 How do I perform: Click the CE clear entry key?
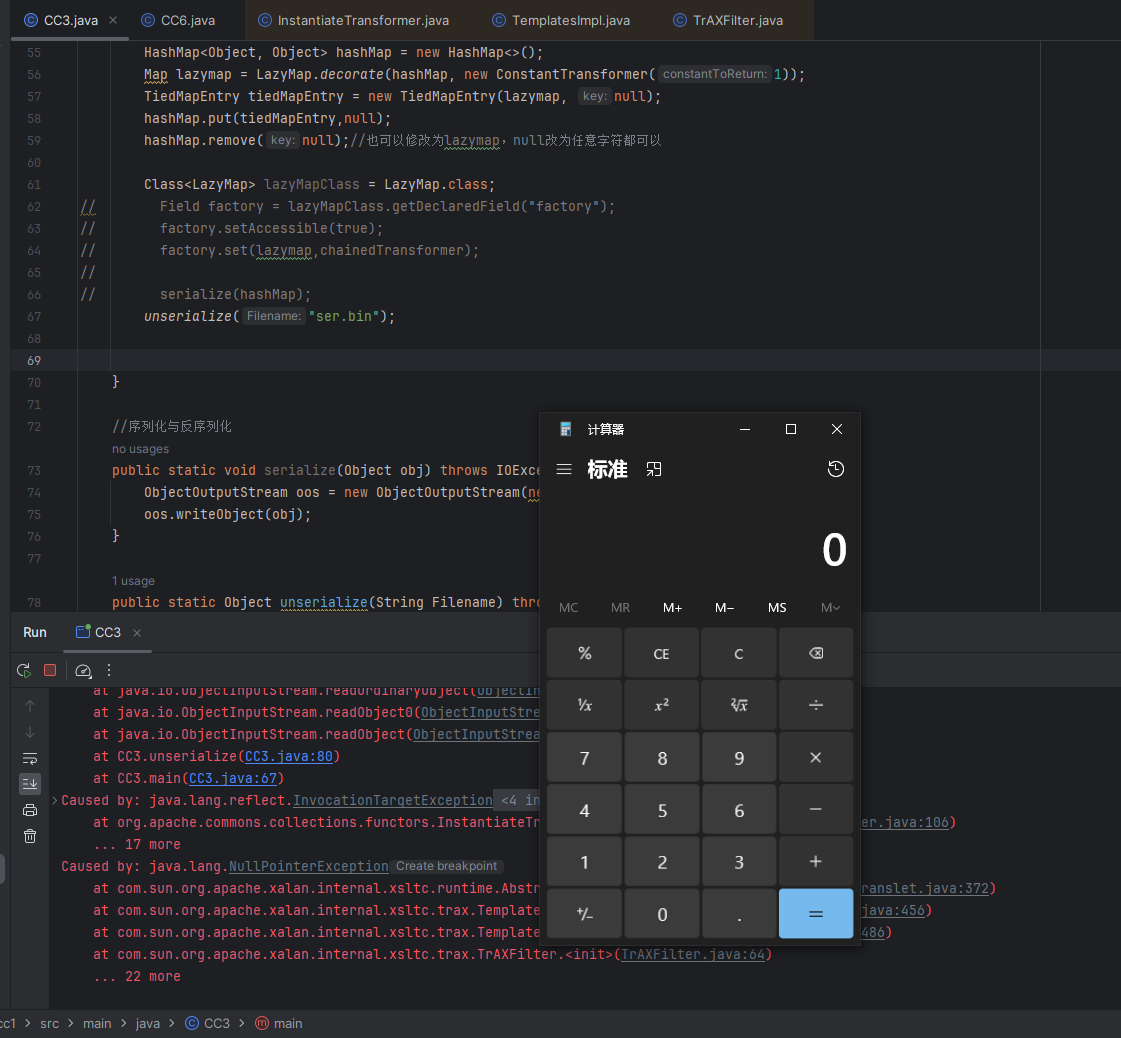point(661,653)
